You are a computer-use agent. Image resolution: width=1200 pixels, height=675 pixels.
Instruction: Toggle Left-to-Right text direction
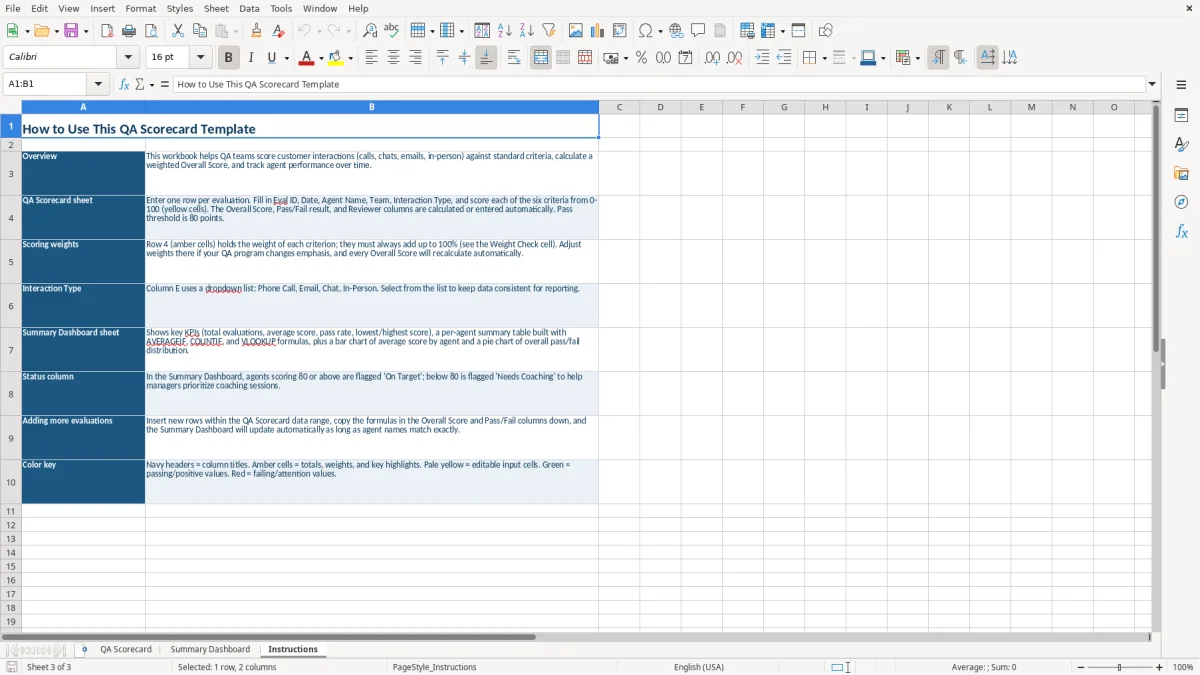938,58
